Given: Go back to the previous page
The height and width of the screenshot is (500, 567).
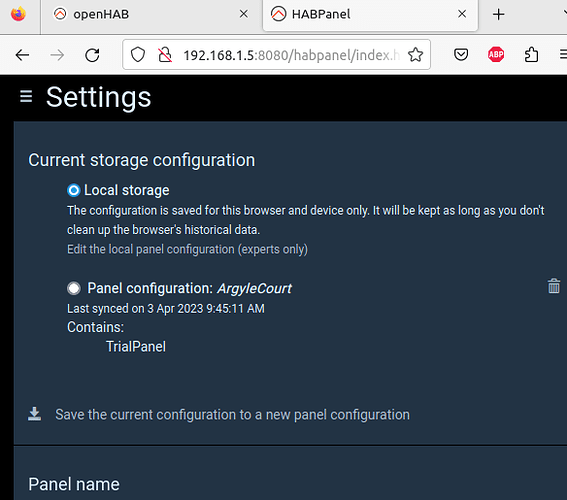Looking at the screenshot, I should click(22, 55).
